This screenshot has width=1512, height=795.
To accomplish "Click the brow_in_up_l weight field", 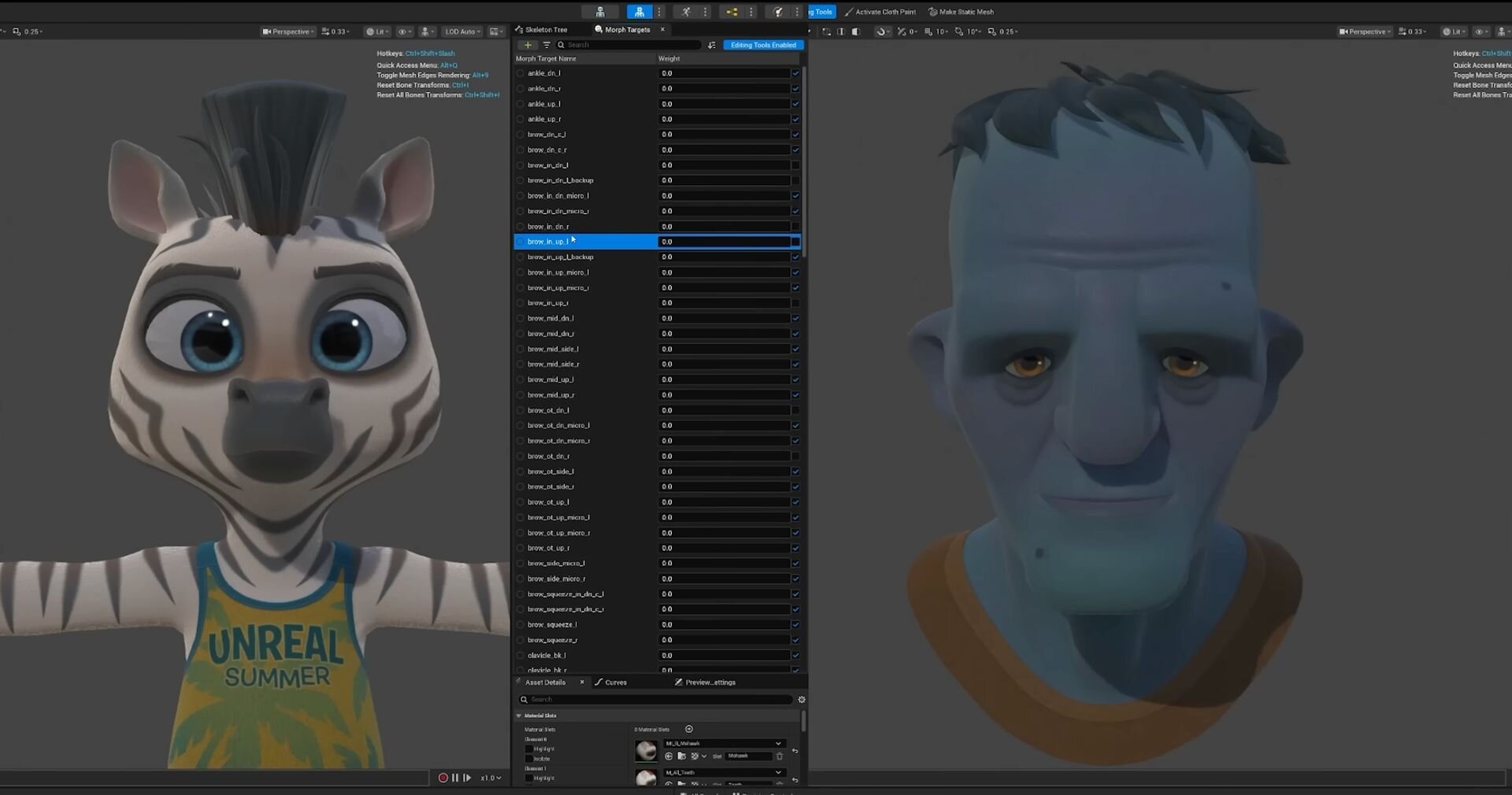I will point(724,242).
